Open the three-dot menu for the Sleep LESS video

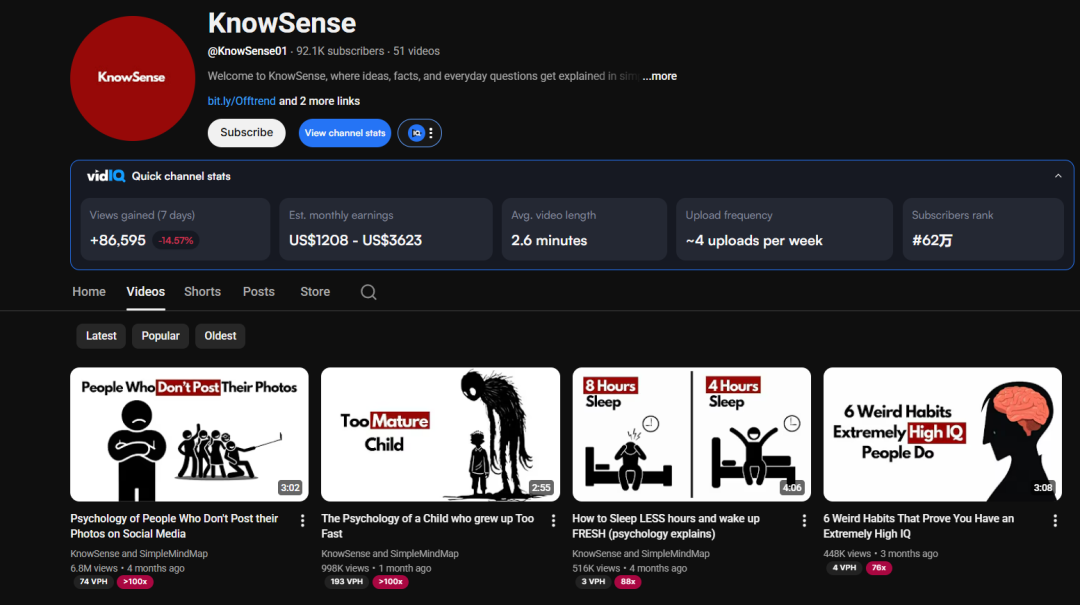[804, 521]
